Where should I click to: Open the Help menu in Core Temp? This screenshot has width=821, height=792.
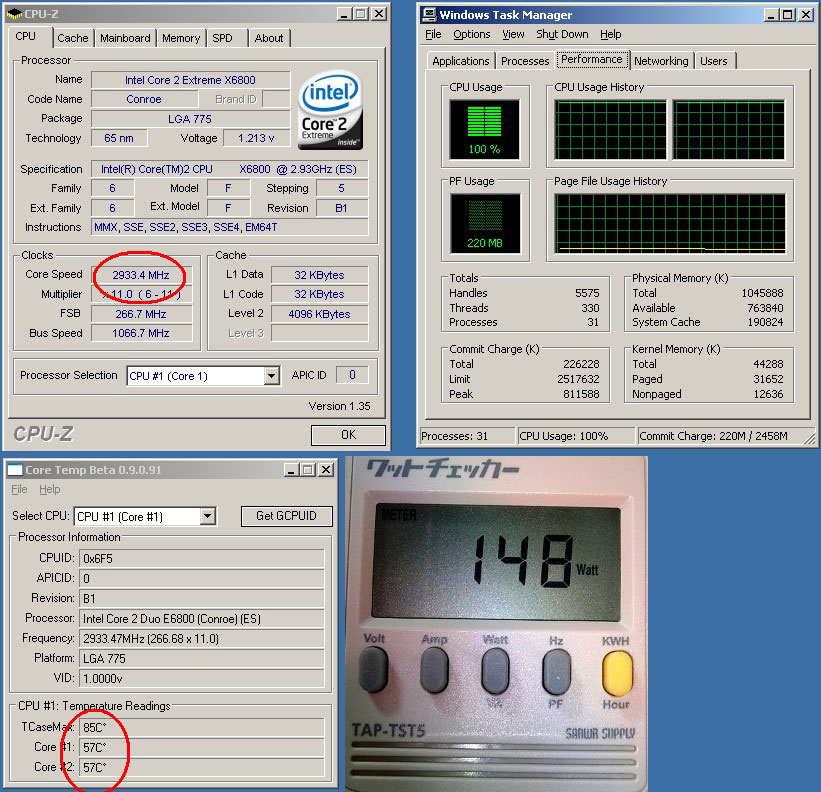coord(50,489)
